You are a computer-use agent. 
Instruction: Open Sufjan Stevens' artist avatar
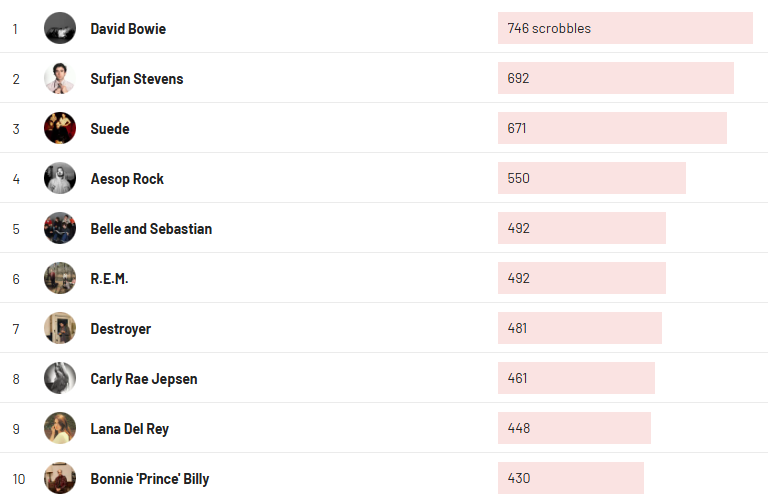pos(60,78)
